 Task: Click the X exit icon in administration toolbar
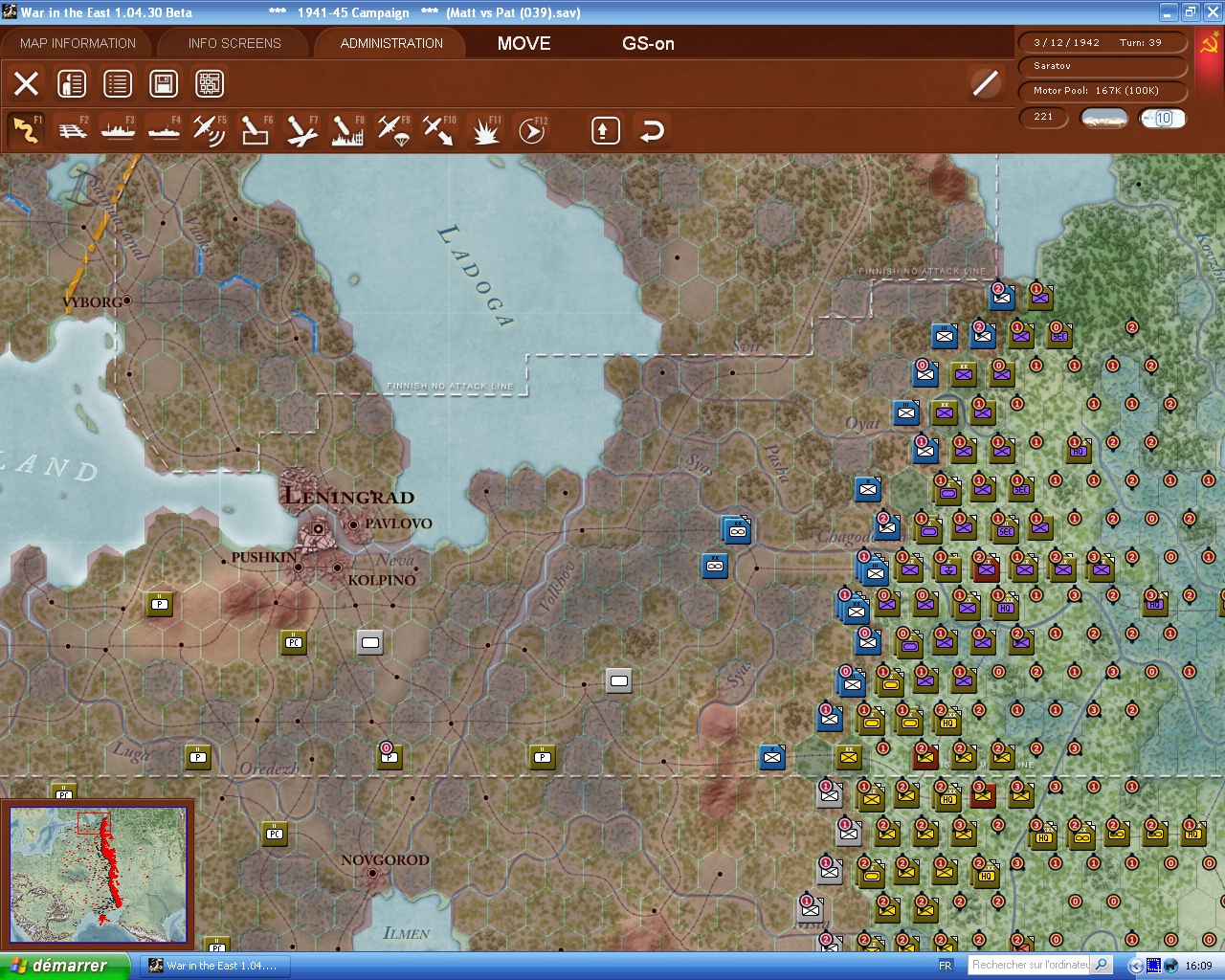(27, 83)
